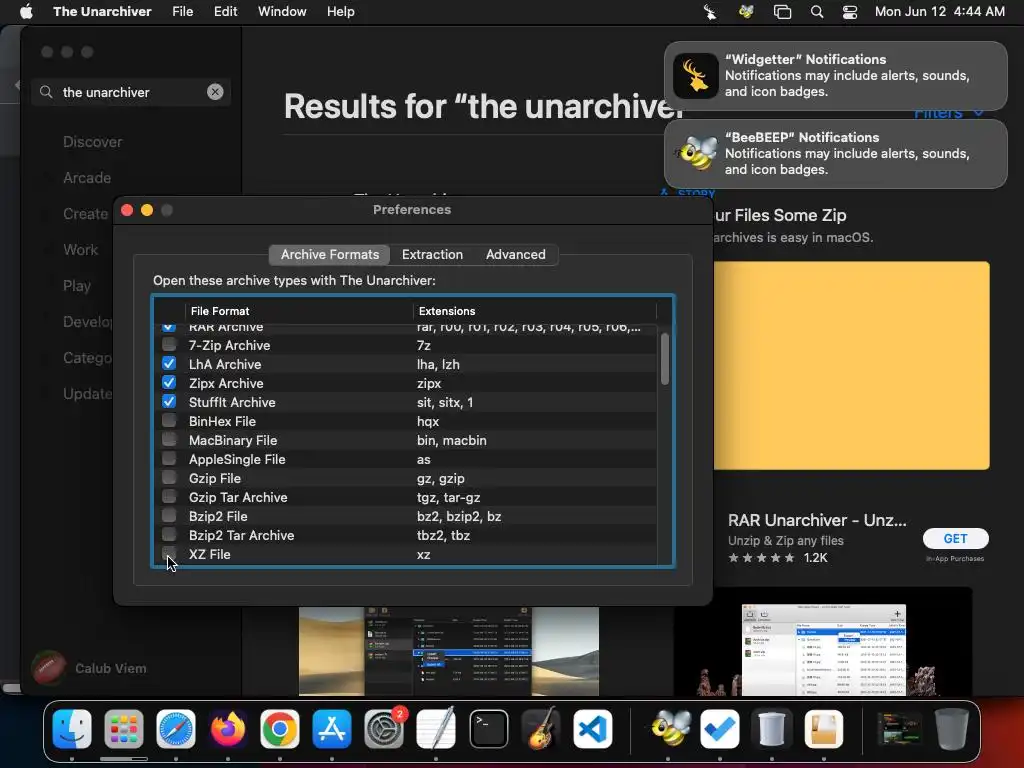Click Widgetter deer icon in menu bar

point(710,11)
